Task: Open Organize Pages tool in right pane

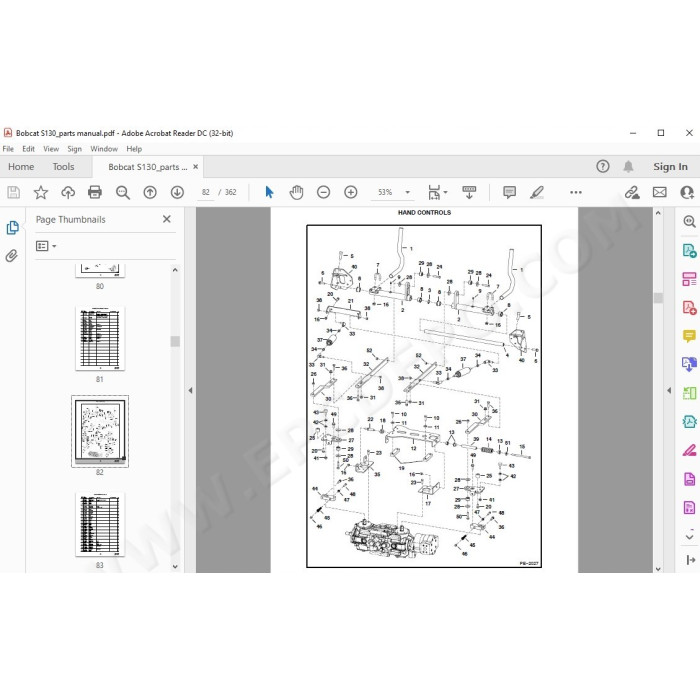Action: point(689,279)
